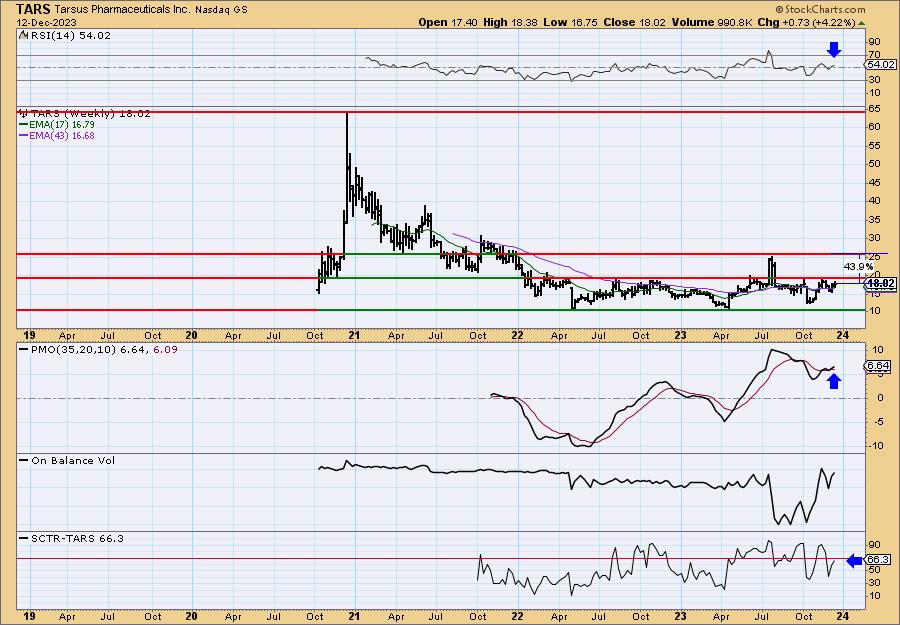This screenshot has width=900, height=625.
Task: Click the Low 16.75 value
Action: tap(571, 22)
